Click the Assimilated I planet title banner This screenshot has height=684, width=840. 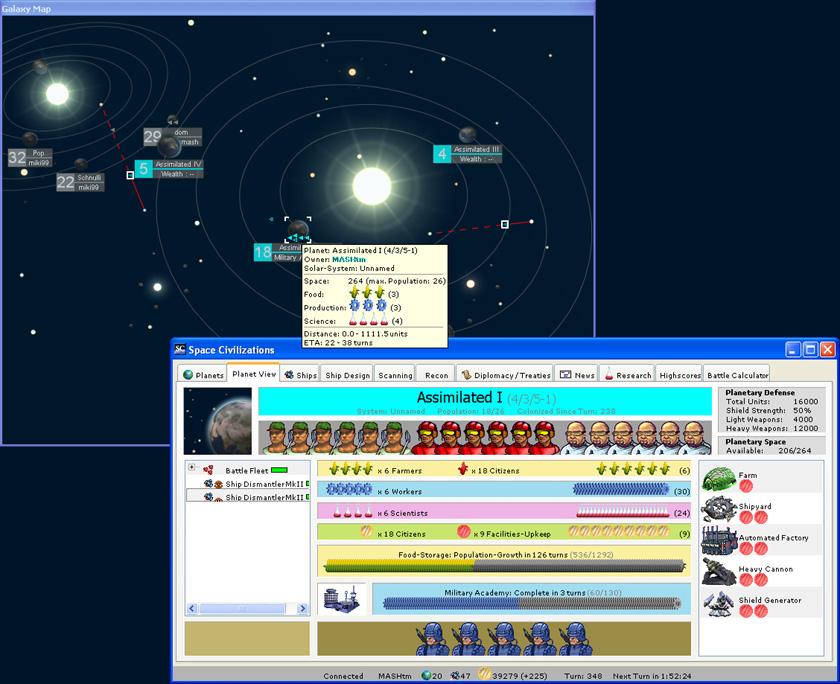[485, 402]
